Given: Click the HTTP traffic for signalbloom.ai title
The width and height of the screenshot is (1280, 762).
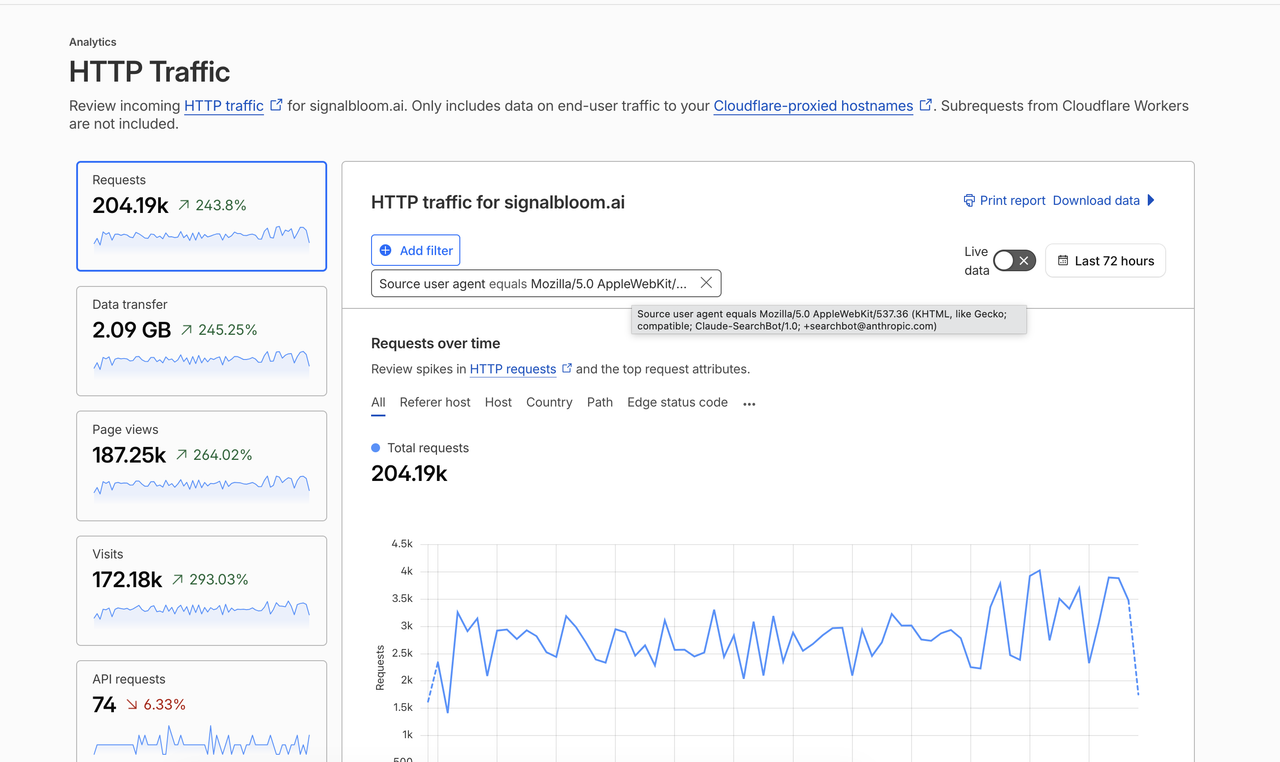Looking at the screenshot, I should [498, 202].
